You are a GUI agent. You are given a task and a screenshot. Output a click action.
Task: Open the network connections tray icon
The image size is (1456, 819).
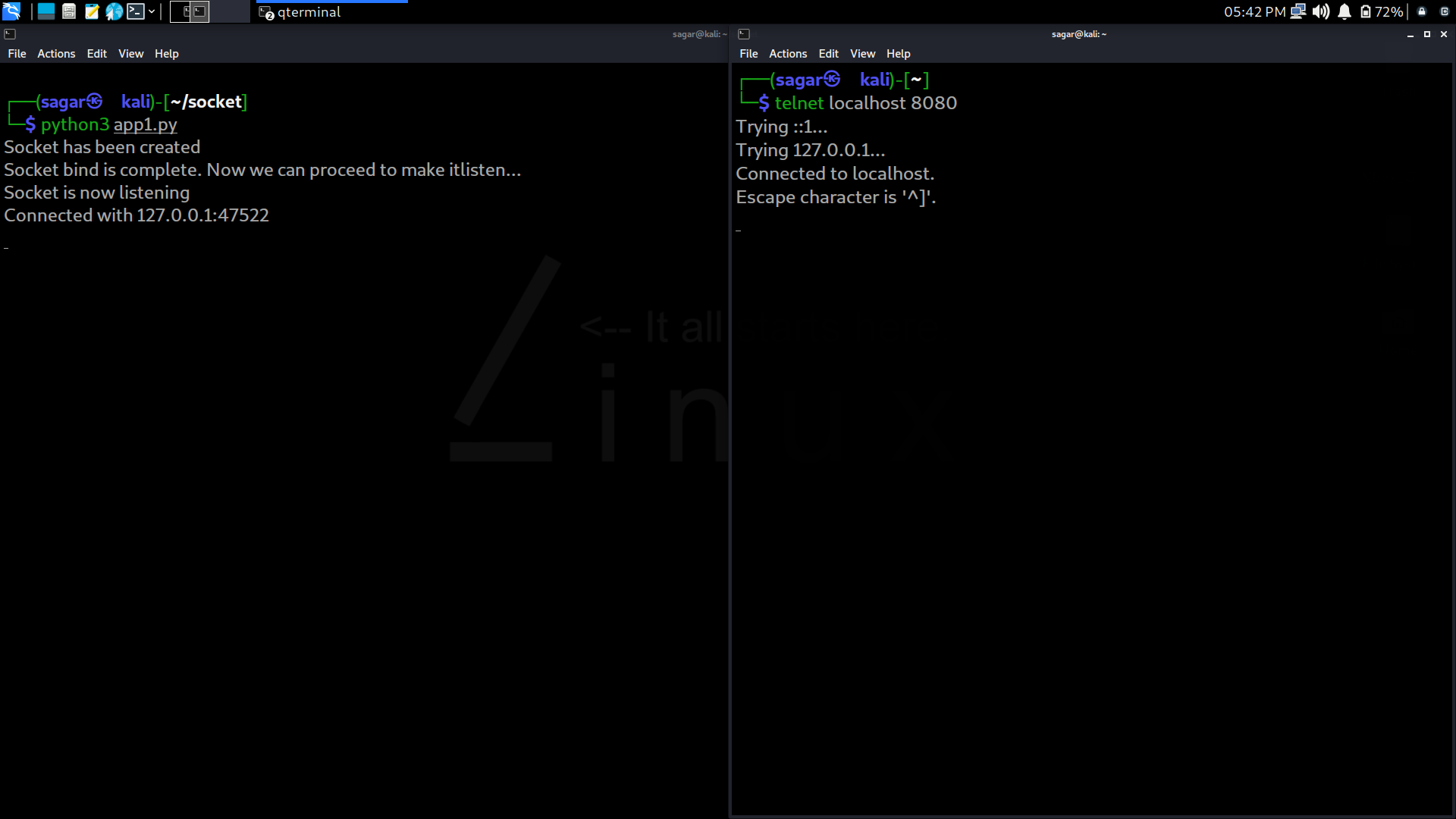coord(1298,11)
